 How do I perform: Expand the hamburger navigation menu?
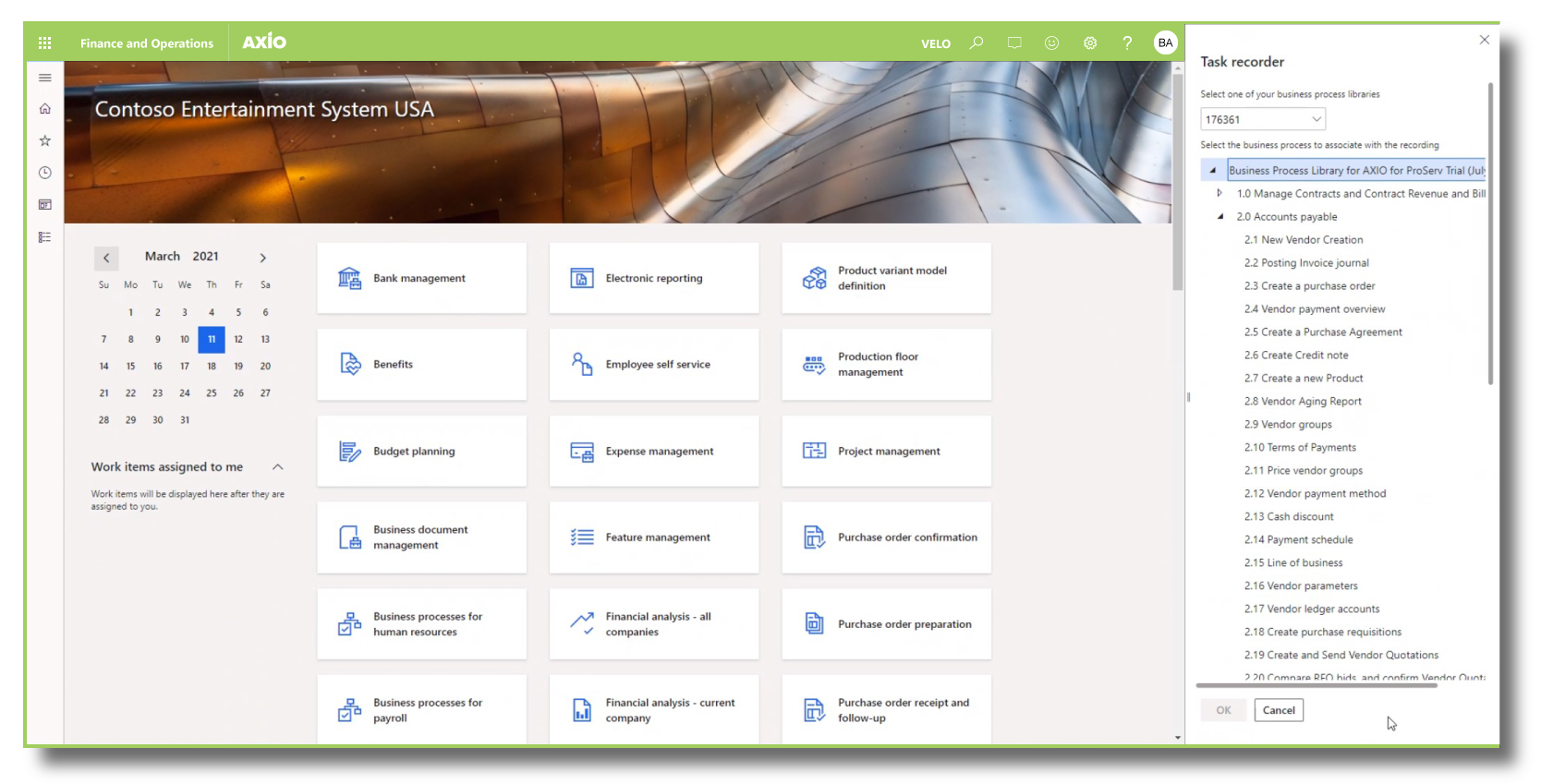point(44,78)
